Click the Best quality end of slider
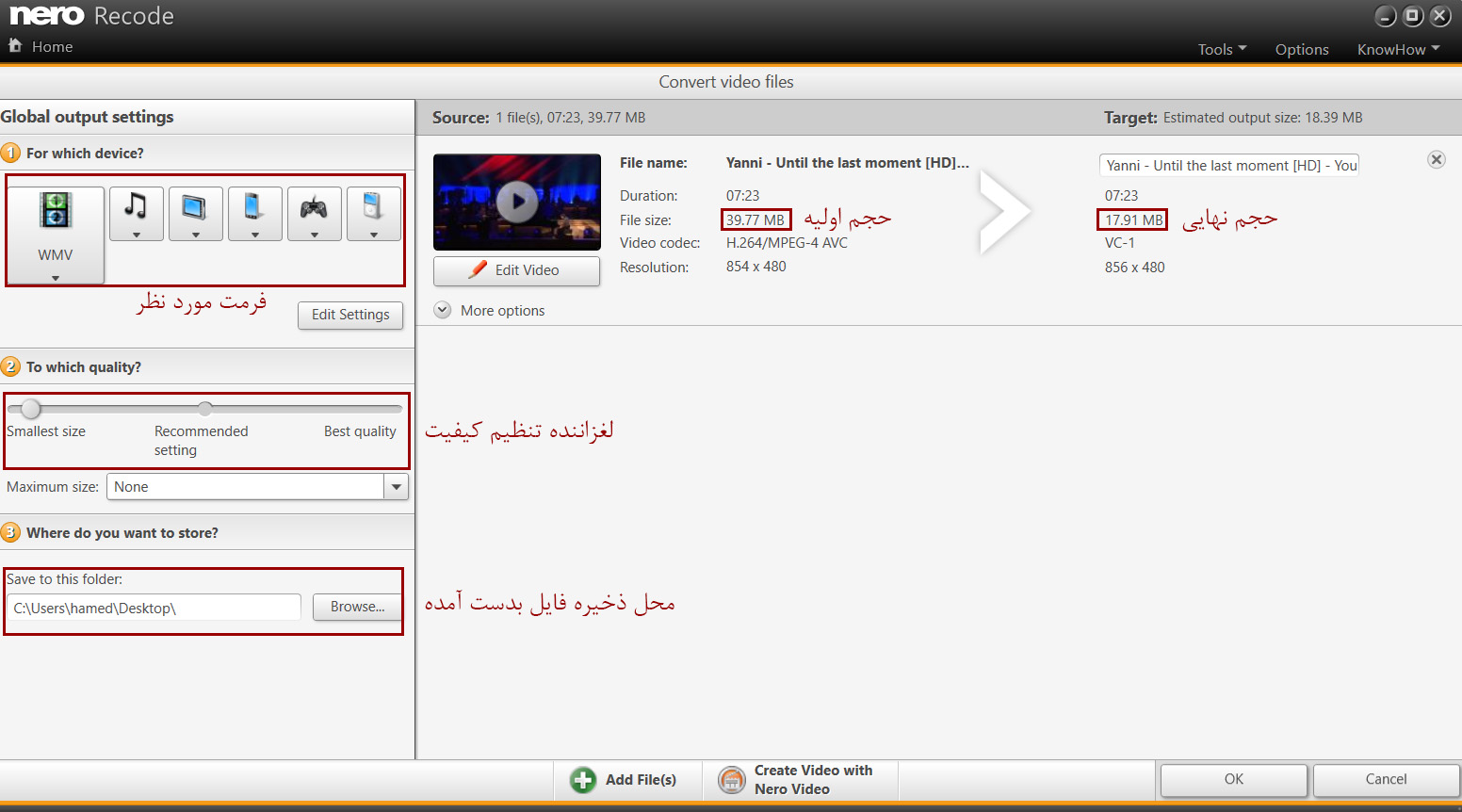The width and height of the screenshot is (1462, 812). click(x=397, y=409)
